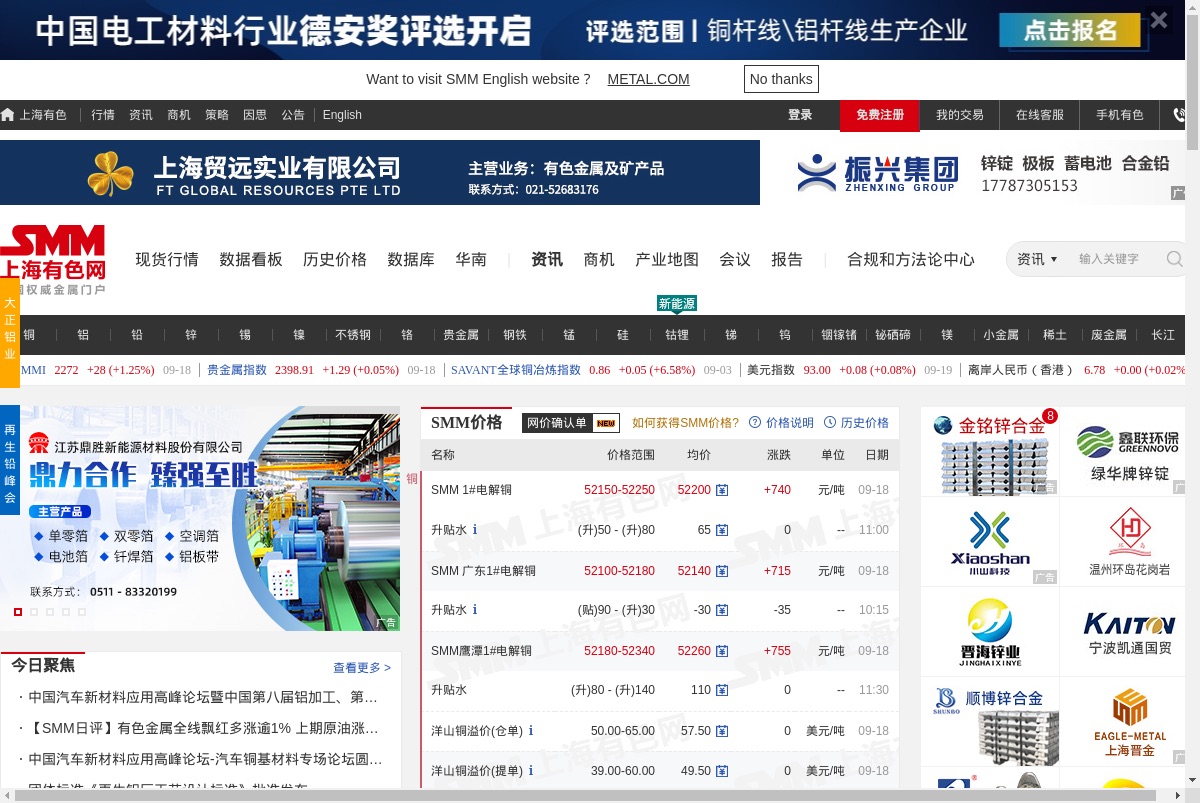Open the Kaiton 宁波凯通国贸 logo

tap(1129, 632)
